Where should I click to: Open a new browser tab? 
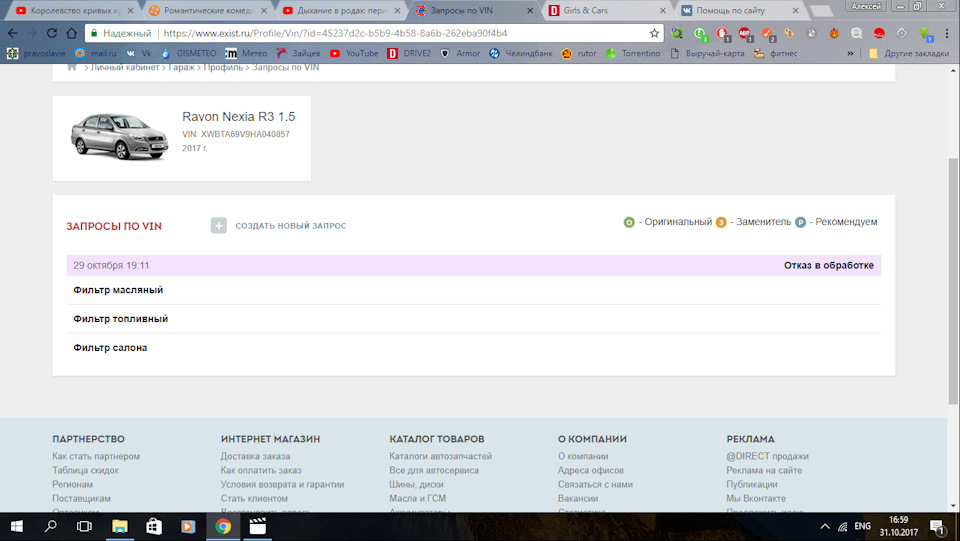821,11
